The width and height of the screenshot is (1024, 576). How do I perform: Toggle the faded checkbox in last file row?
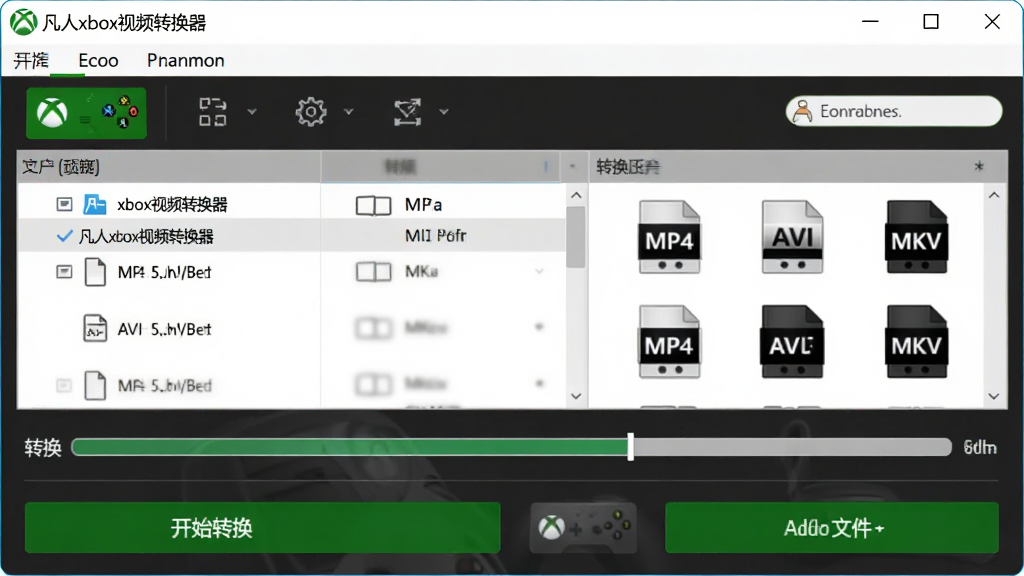[x=64, y=385]
